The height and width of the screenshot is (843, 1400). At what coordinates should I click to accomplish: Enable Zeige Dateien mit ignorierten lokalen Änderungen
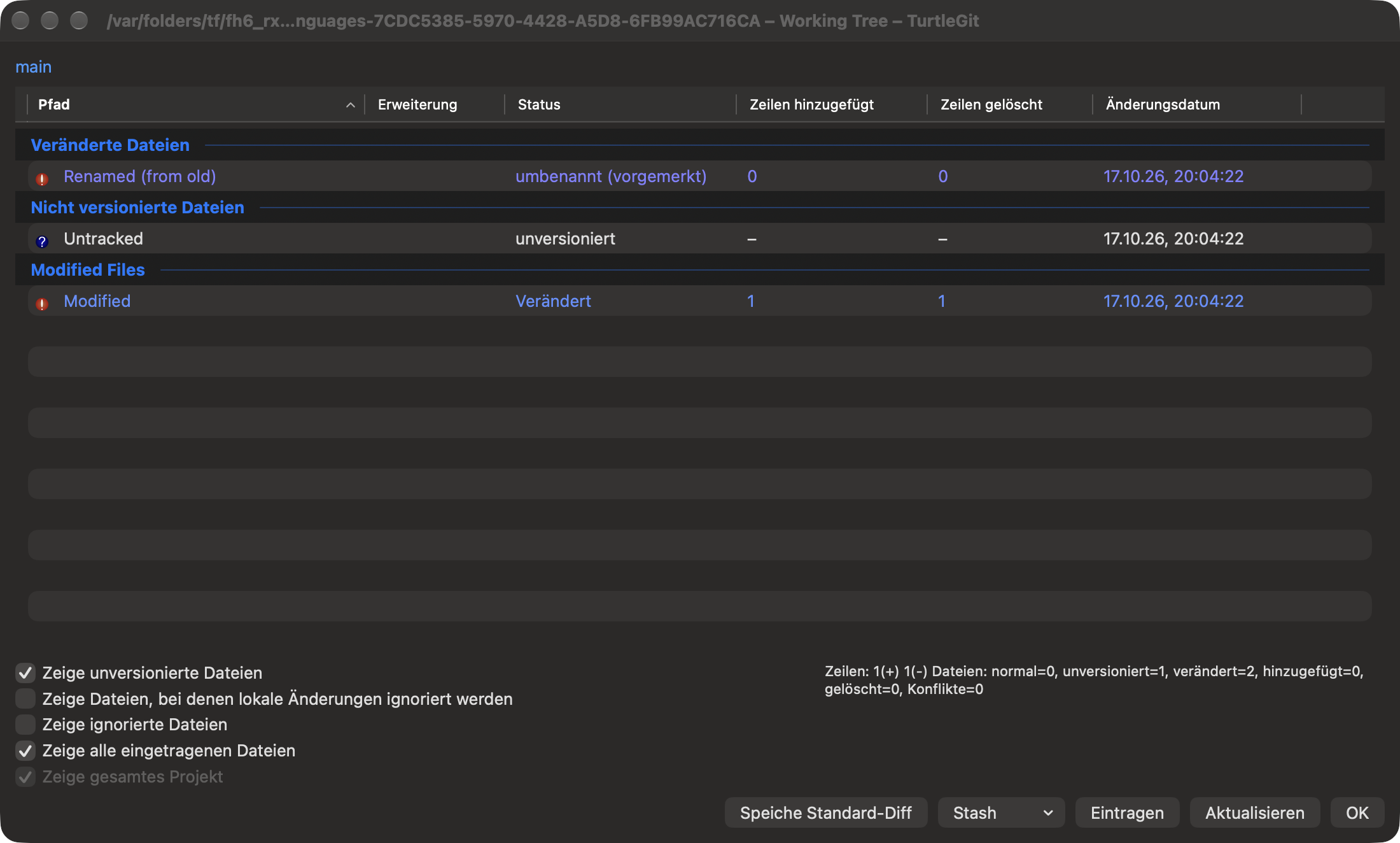coord(25,698)
